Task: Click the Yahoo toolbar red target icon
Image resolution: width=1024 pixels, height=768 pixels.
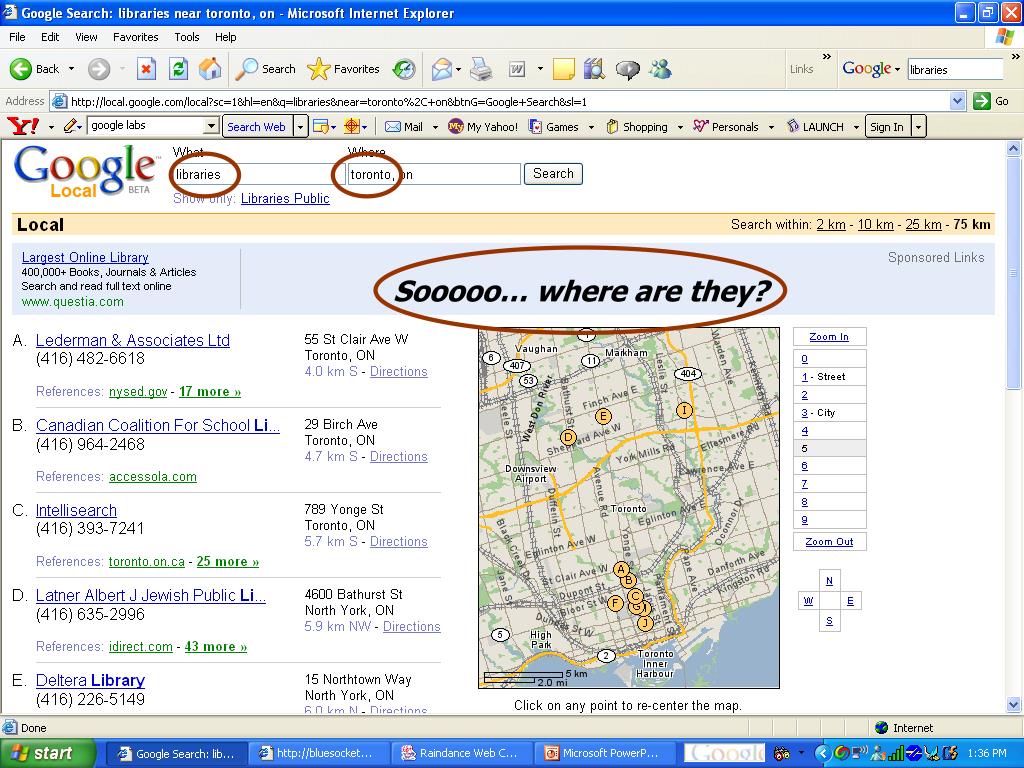Action: coord(352,126)
